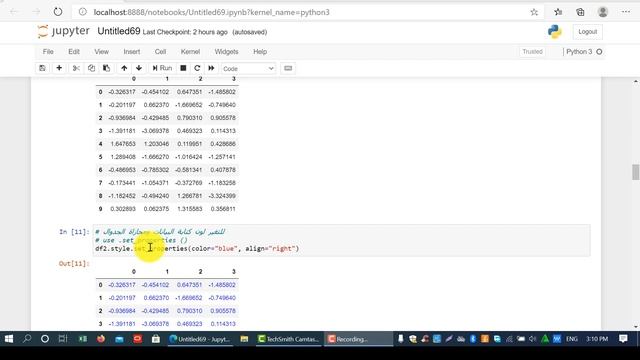Open browser settings and more menu
The height and width of the screenshot is (360, 640).
coord(626,12)
